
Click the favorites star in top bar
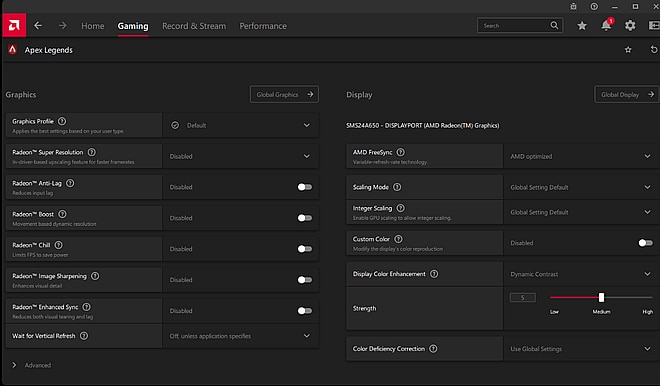click(x=582, y=26)
